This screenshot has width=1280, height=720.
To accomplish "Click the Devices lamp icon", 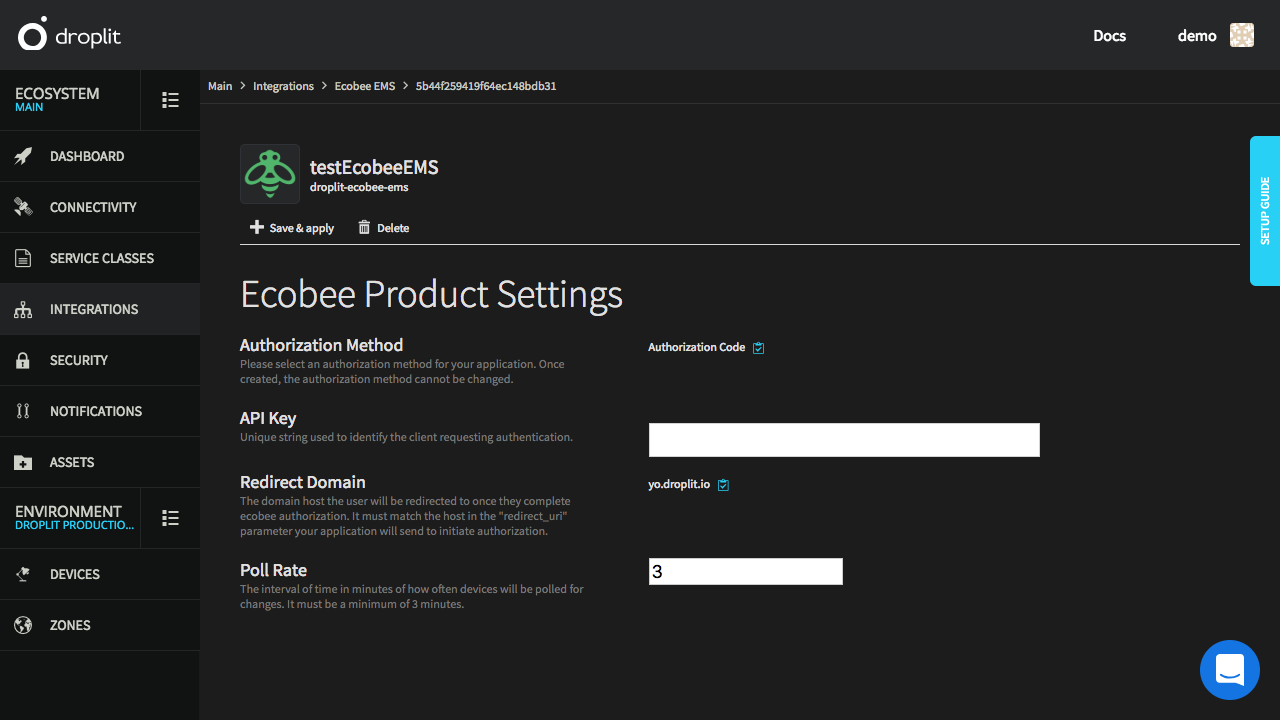I will [x=23, y=574].
